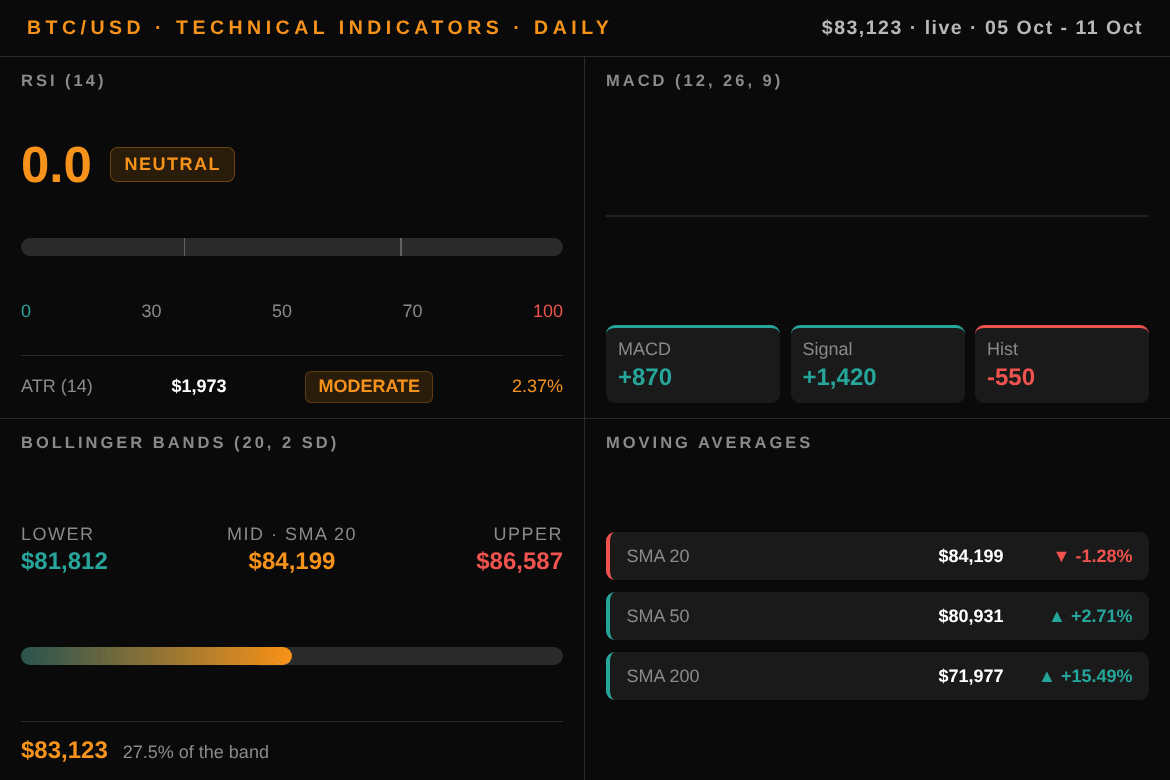1170x780 pixels.
Task: Click the RSI value 0.0
Action: pyautogui.click(x=56, y=164)
